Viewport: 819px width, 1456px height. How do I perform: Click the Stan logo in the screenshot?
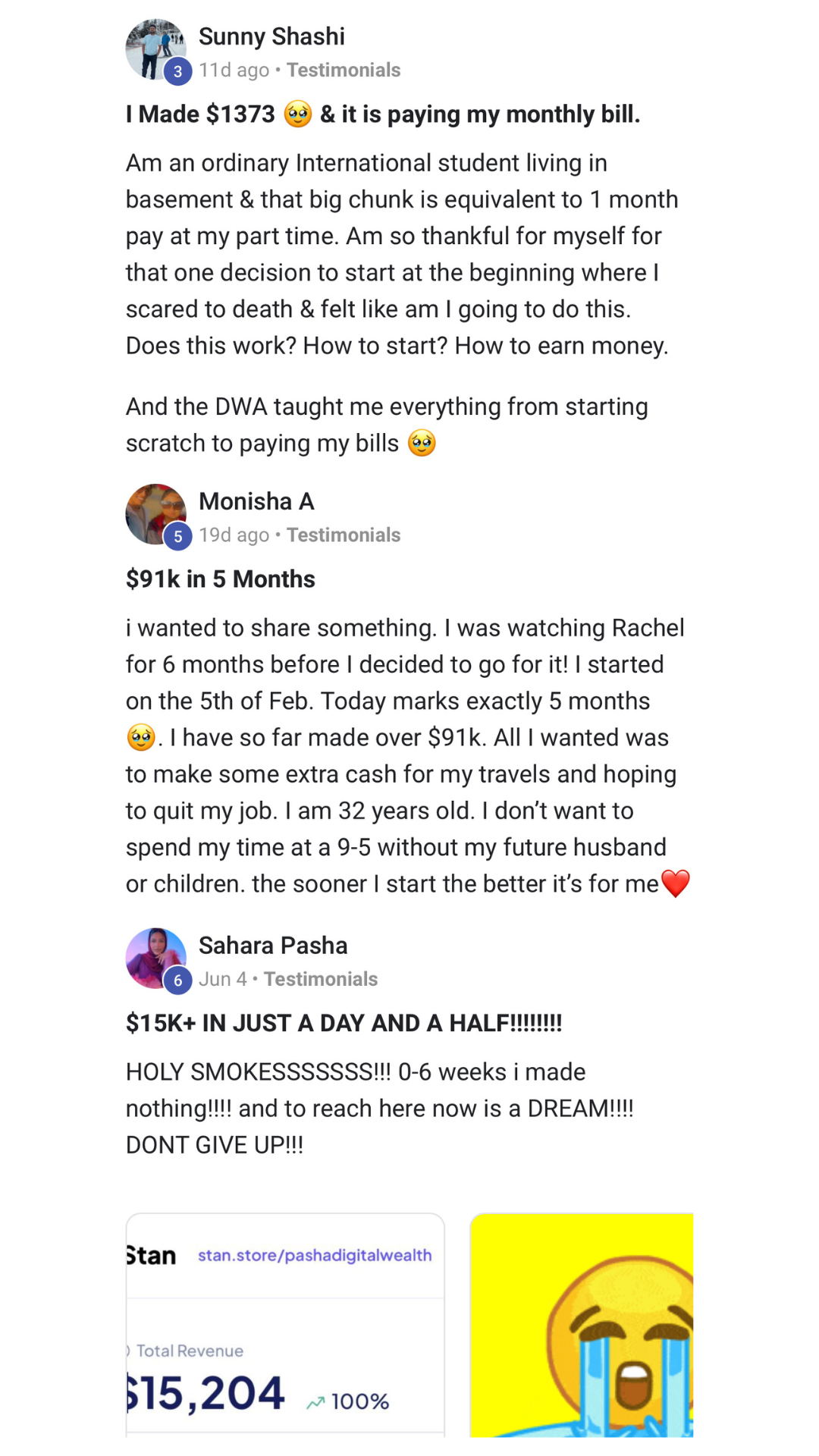pos(151,1256)
